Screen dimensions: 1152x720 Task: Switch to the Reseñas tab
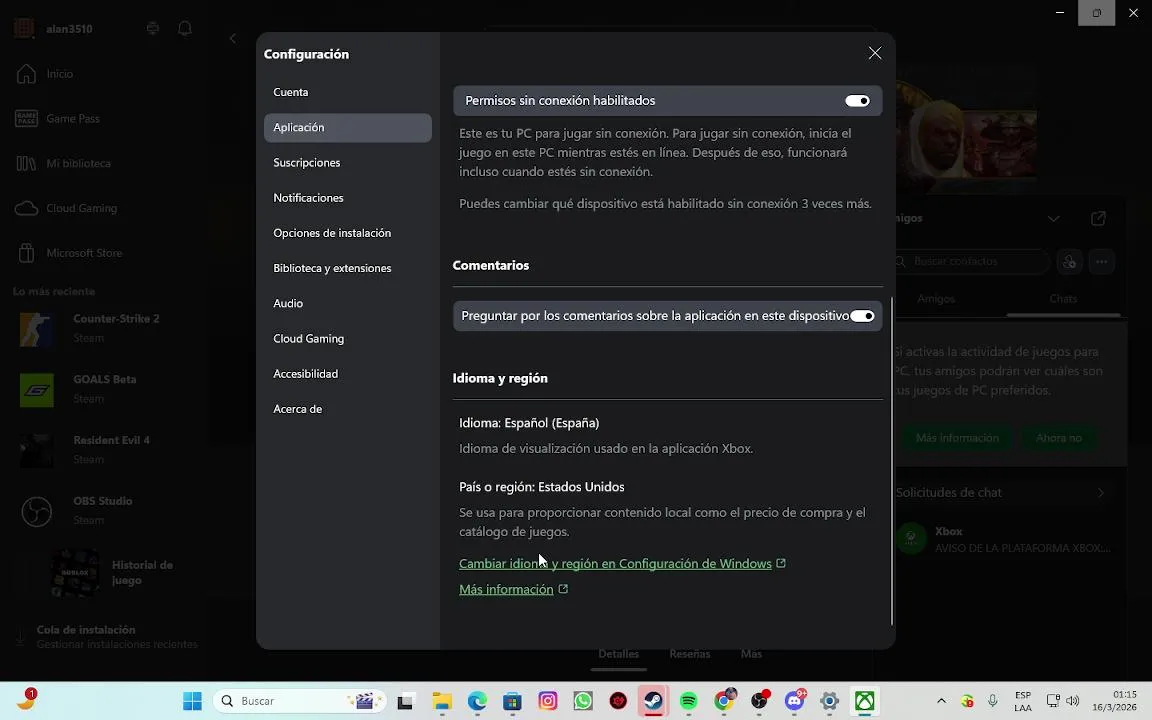pos(690,654)
